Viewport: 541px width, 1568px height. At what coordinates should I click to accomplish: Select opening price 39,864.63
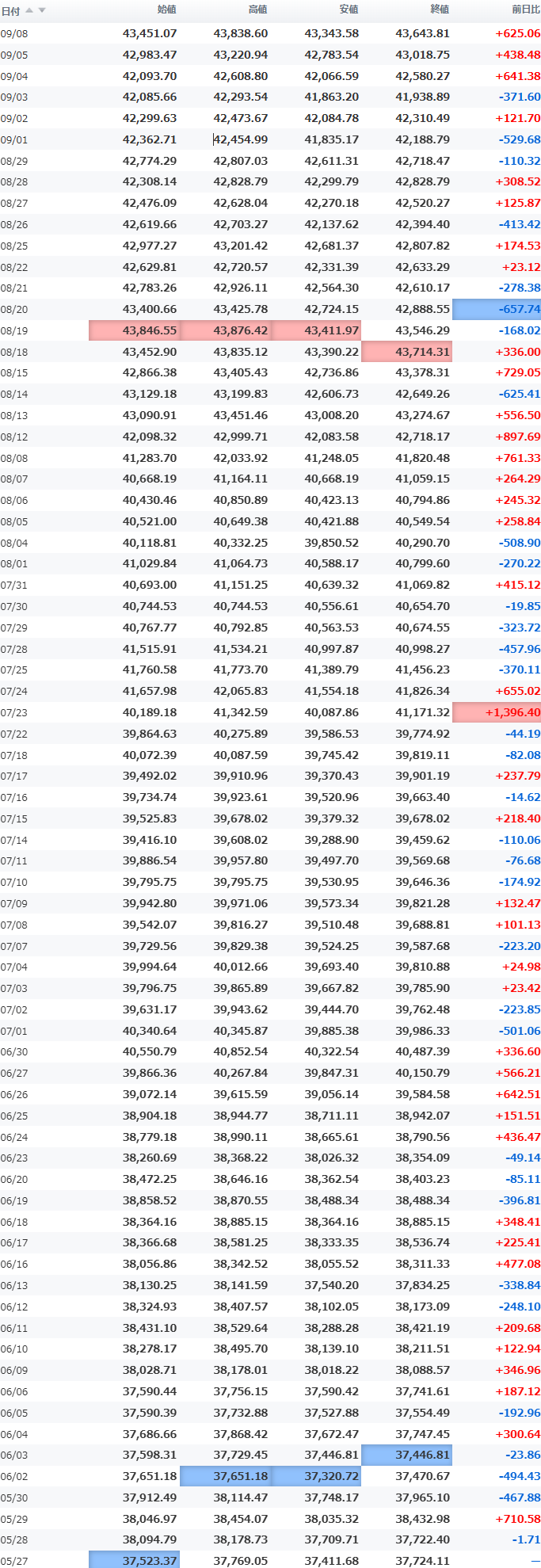pyautogui.click(x=150, y=734)
